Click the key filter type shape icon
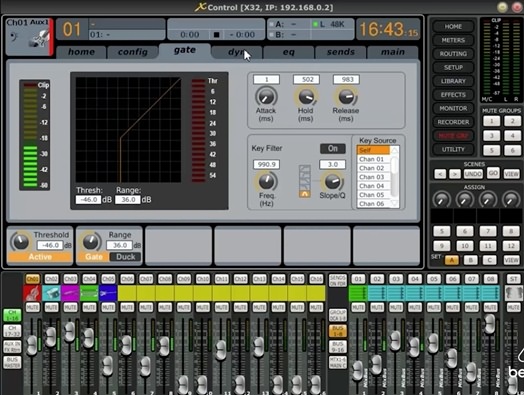Image resolution: width=524 pixels, height=395 pixels. pos(304,181)
